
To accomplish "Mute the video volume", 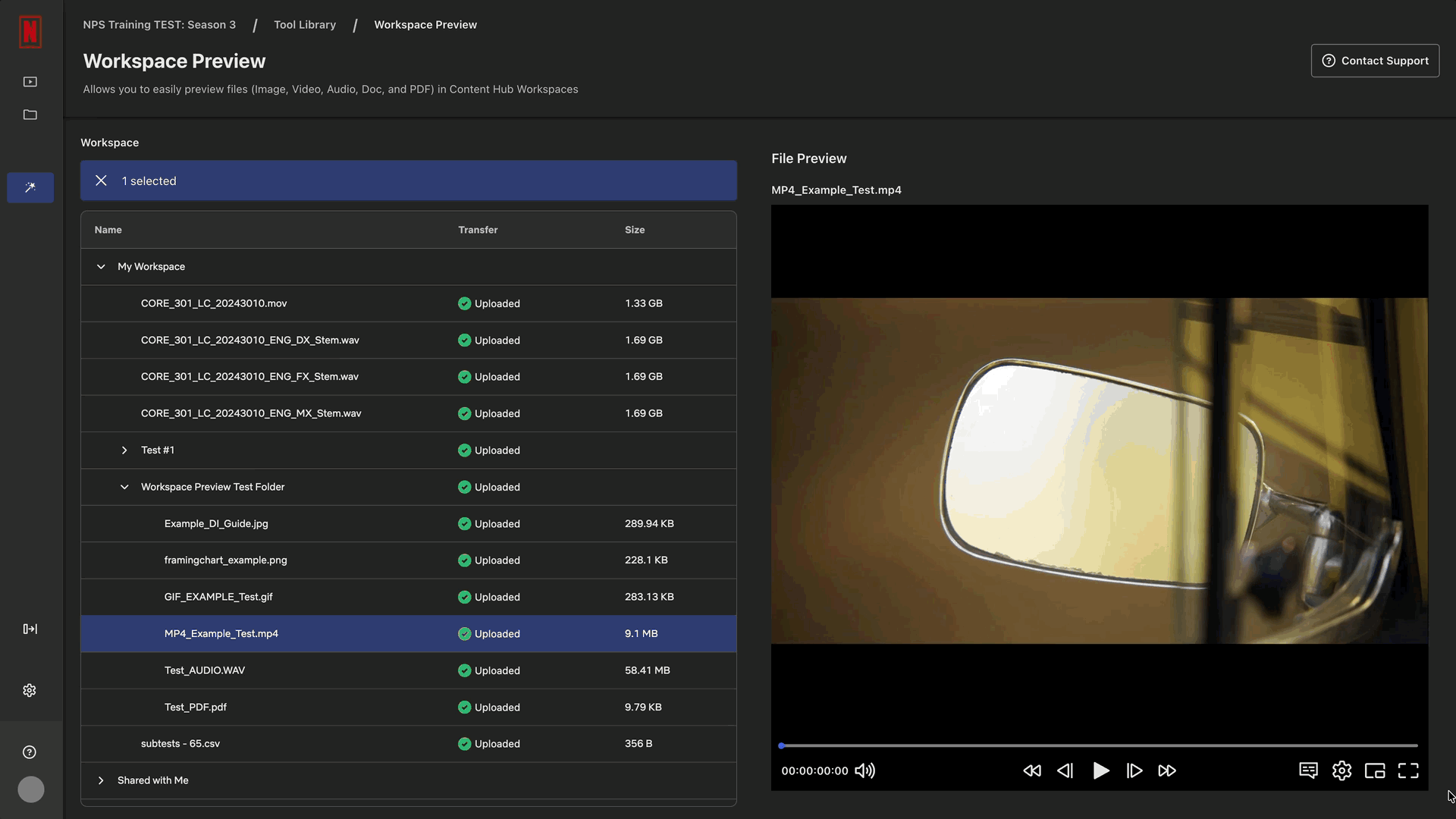I will tap(865, 770).
